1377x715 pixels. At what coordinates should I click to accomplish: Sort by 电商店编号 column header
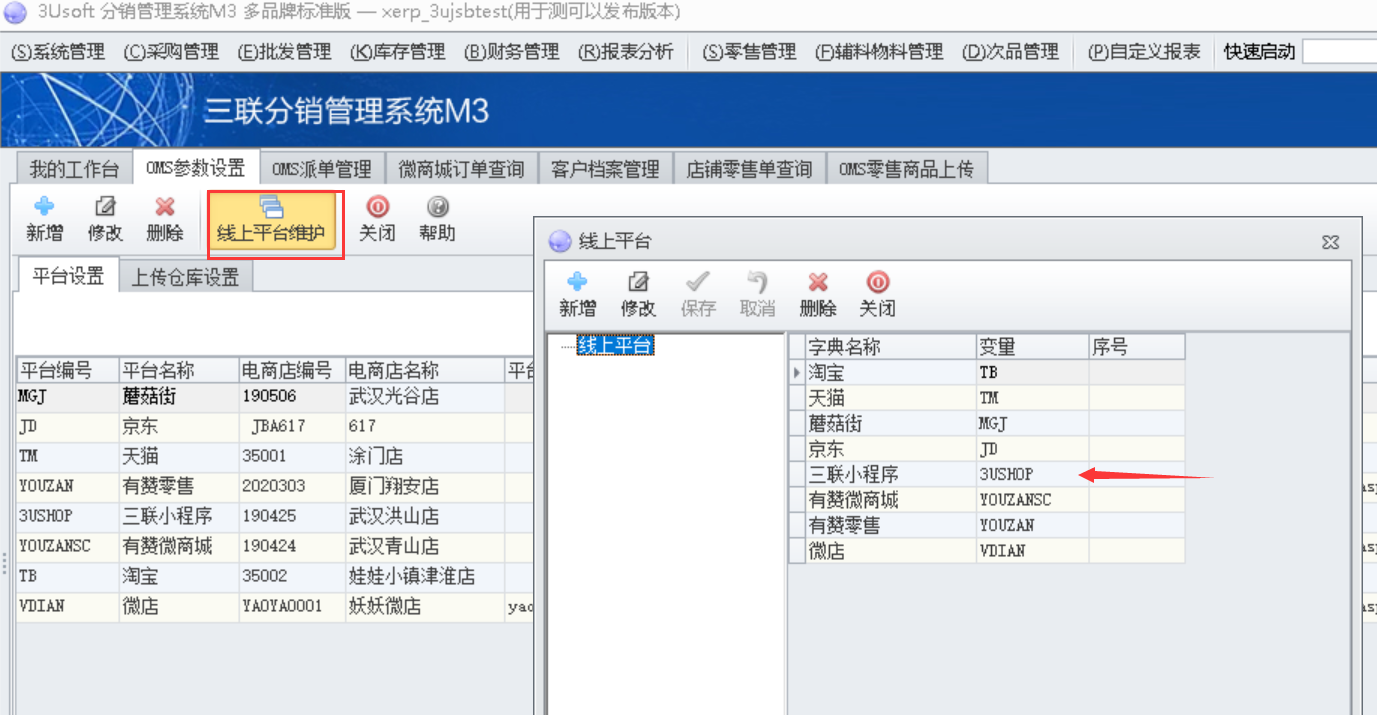coord(292,371)
